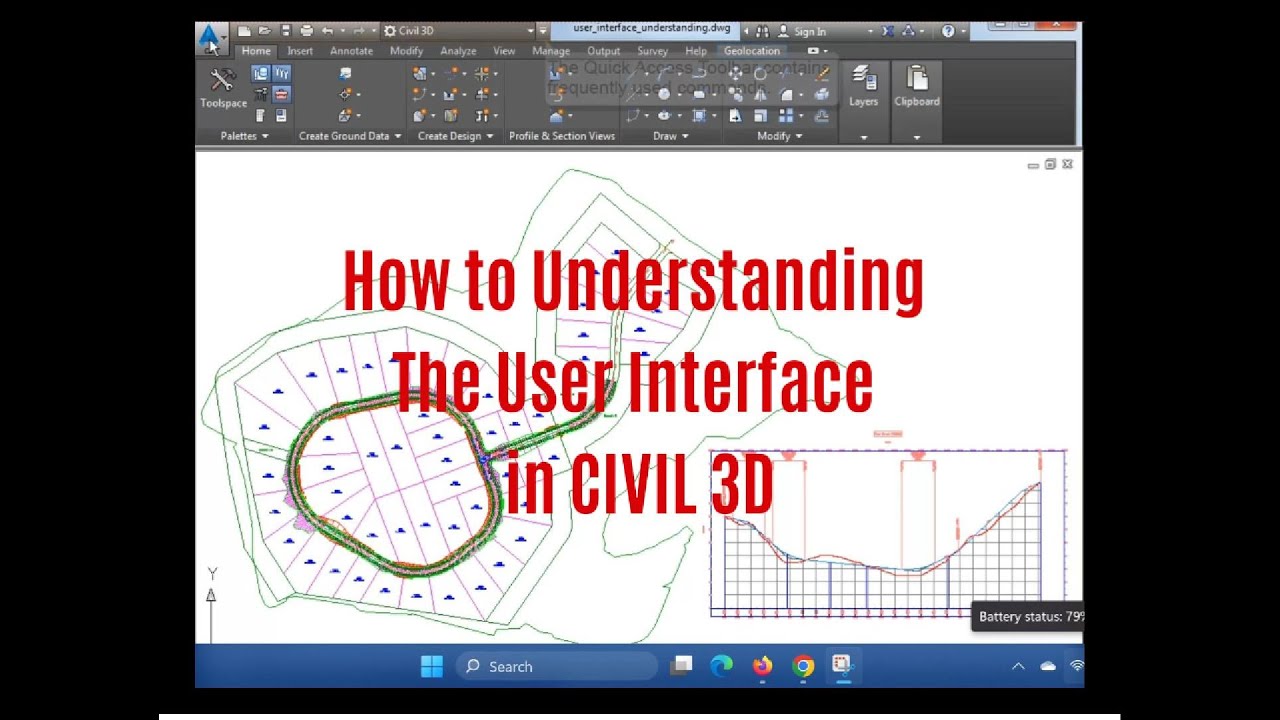The height and width of the screenshot is (720, 1280).
Task: Toggle the Settings tab palette button
Action: click(x=281, y=73)
